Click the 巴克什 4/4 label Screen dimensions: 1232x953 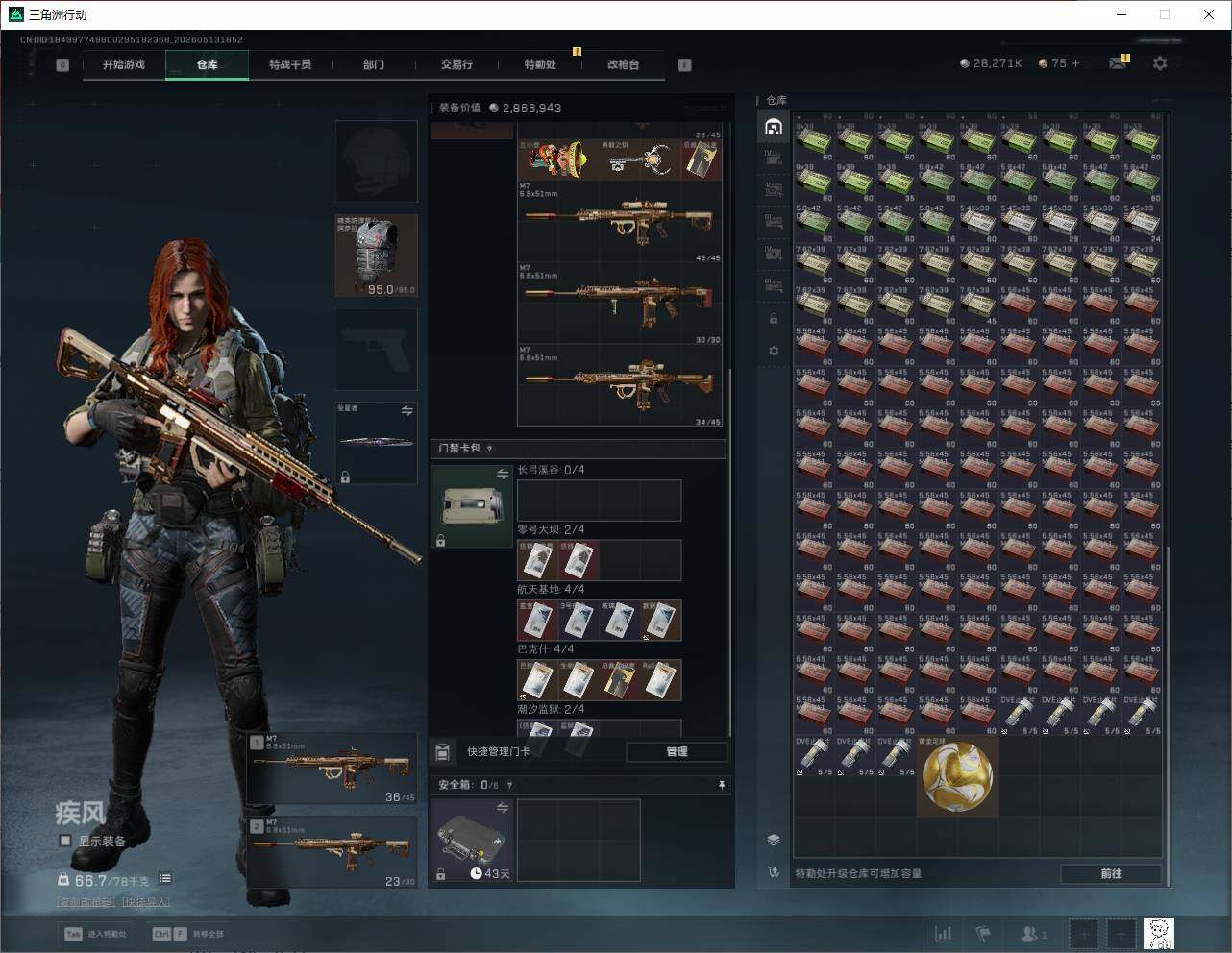tap(545, 648)
